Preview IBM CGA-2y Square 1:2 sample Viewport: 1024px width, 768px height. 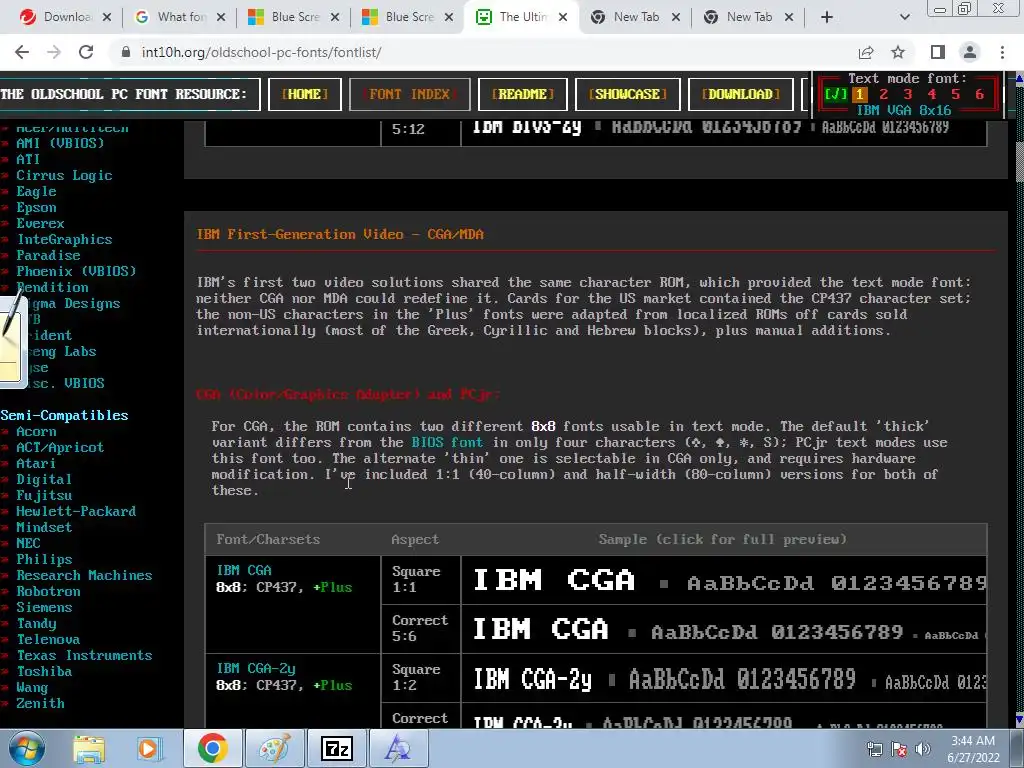[x=724, y=679]
